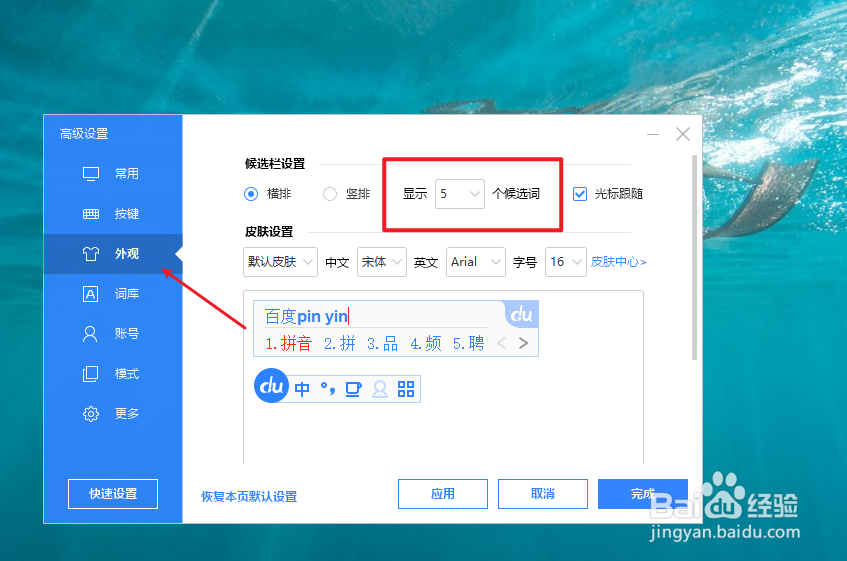
Task: Open the 模式 mode tab
Action: (x=113, y=374)
